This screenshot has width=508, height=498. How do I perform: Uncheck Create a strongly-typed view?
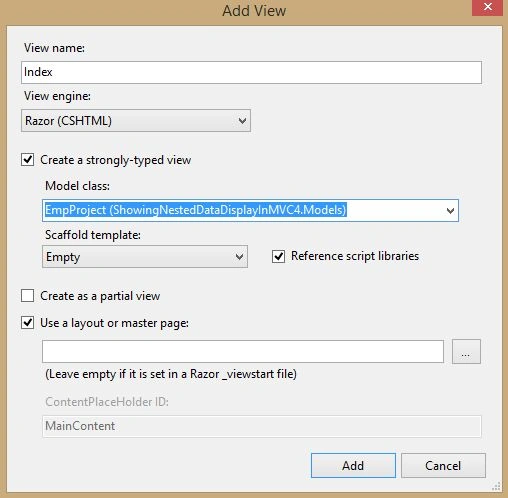click(x=28, y=160)
